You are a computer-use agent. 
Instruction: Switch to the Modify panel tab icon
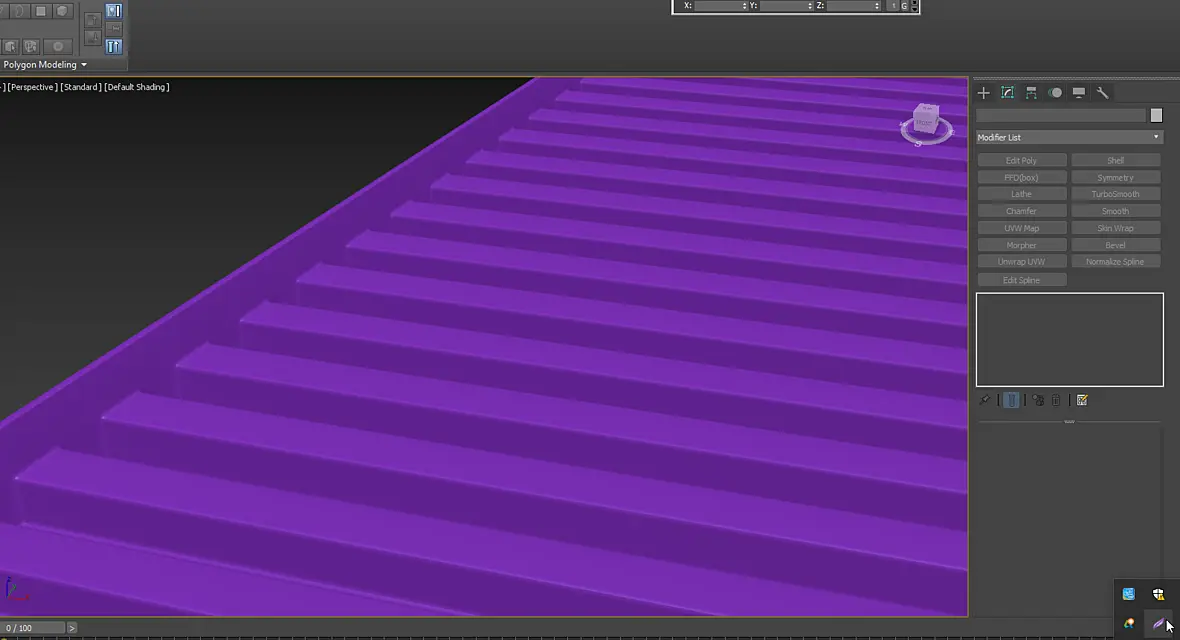tap(1008, 93)
